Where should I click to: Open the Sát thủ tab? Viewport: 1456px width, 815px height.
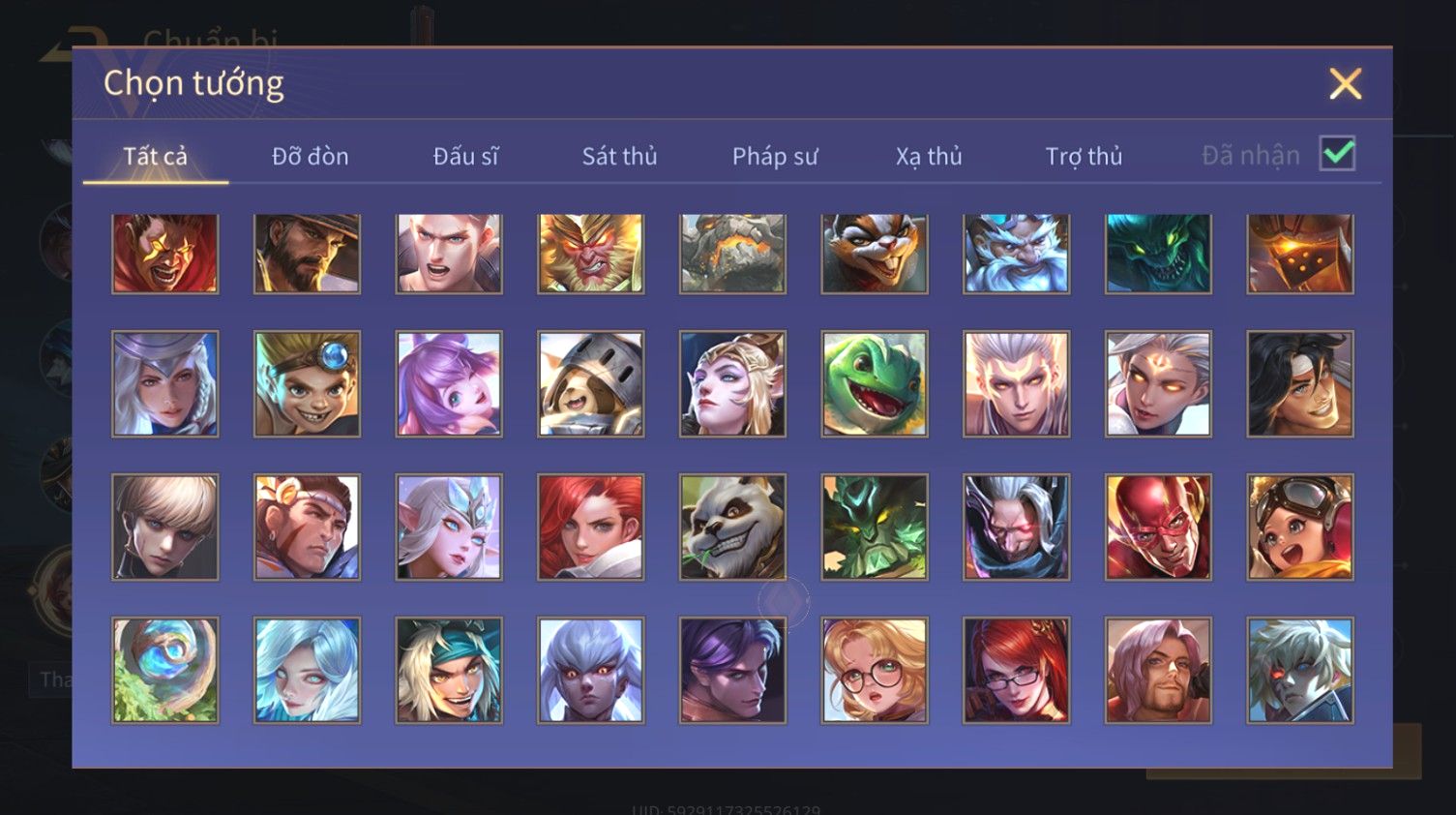(x=619, y=156)
